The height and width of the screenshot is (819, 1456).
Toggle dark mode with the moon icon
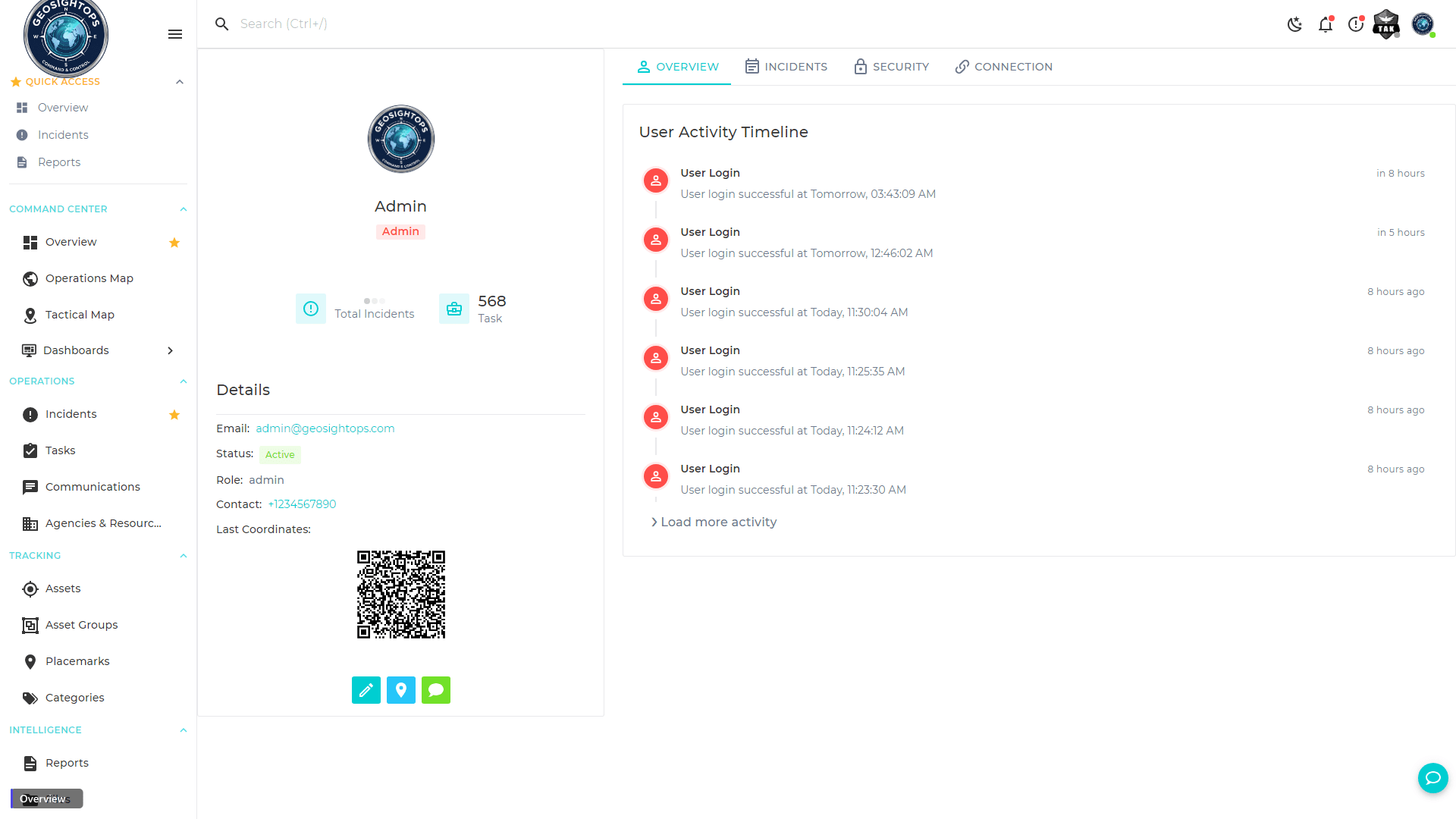[1294, 24]
